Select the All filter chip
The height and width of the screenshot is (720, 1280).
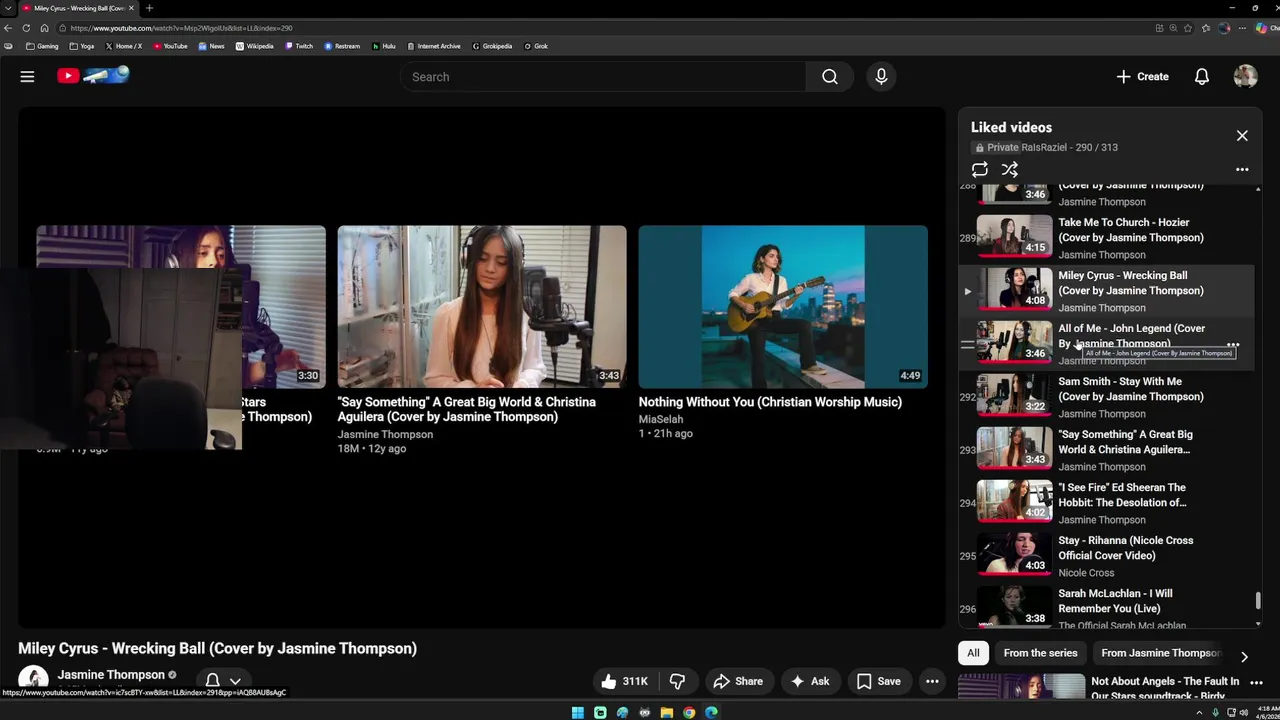(973, 653)
